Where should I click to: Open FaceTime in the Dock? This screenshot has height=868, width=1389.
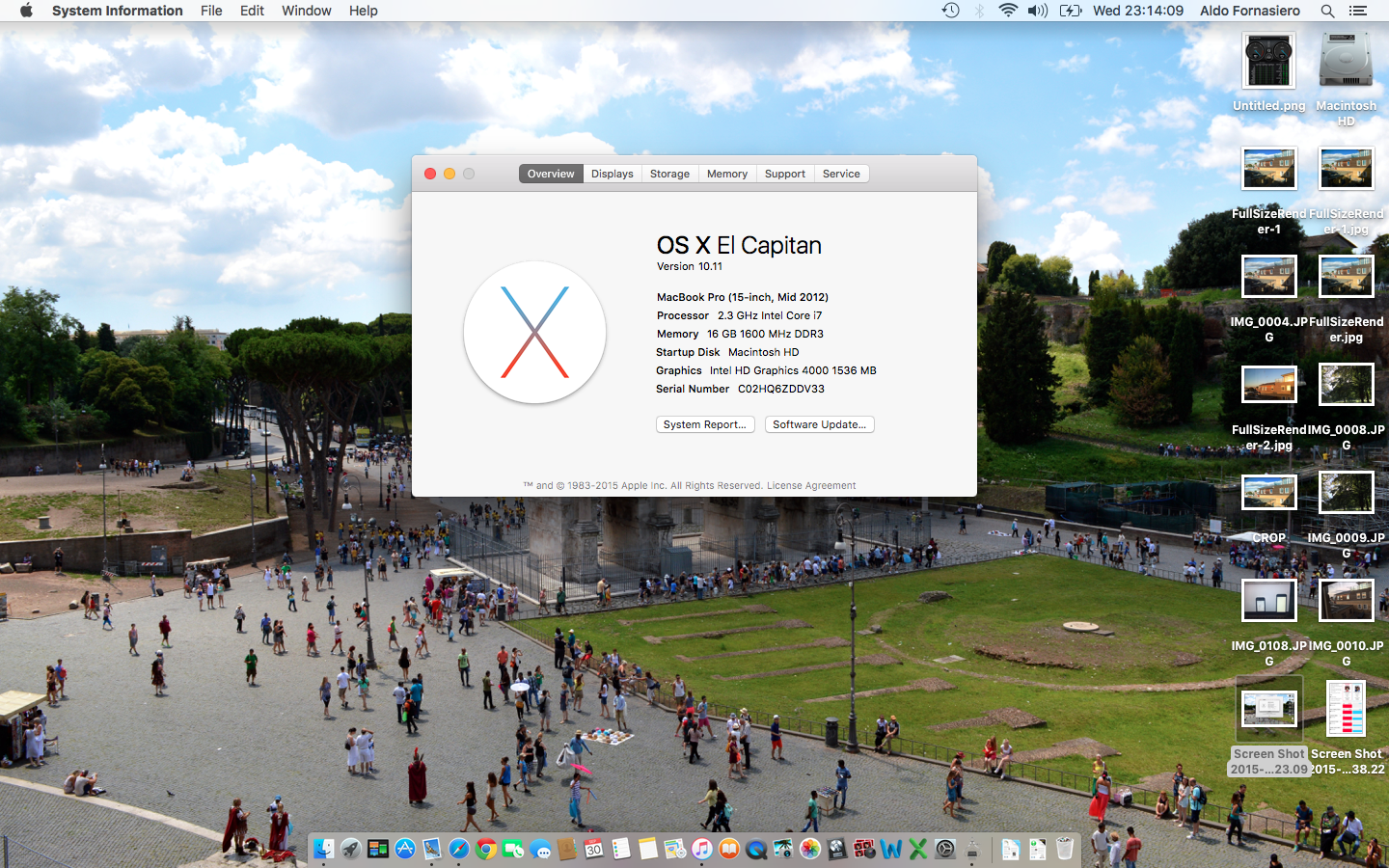(x=513, y=849)
